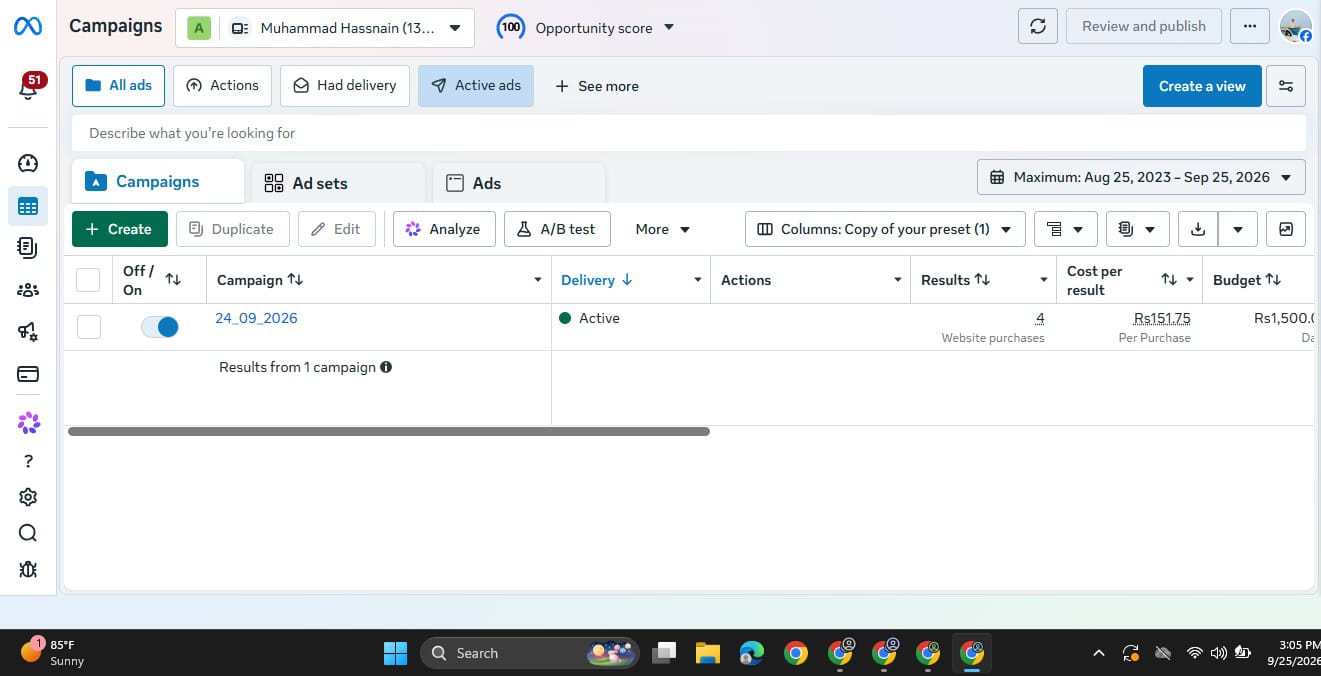The width and height of the screenshot is (1321, 676).
Task: Open the Delivery column header dropdown arrow
Action: 698,280
